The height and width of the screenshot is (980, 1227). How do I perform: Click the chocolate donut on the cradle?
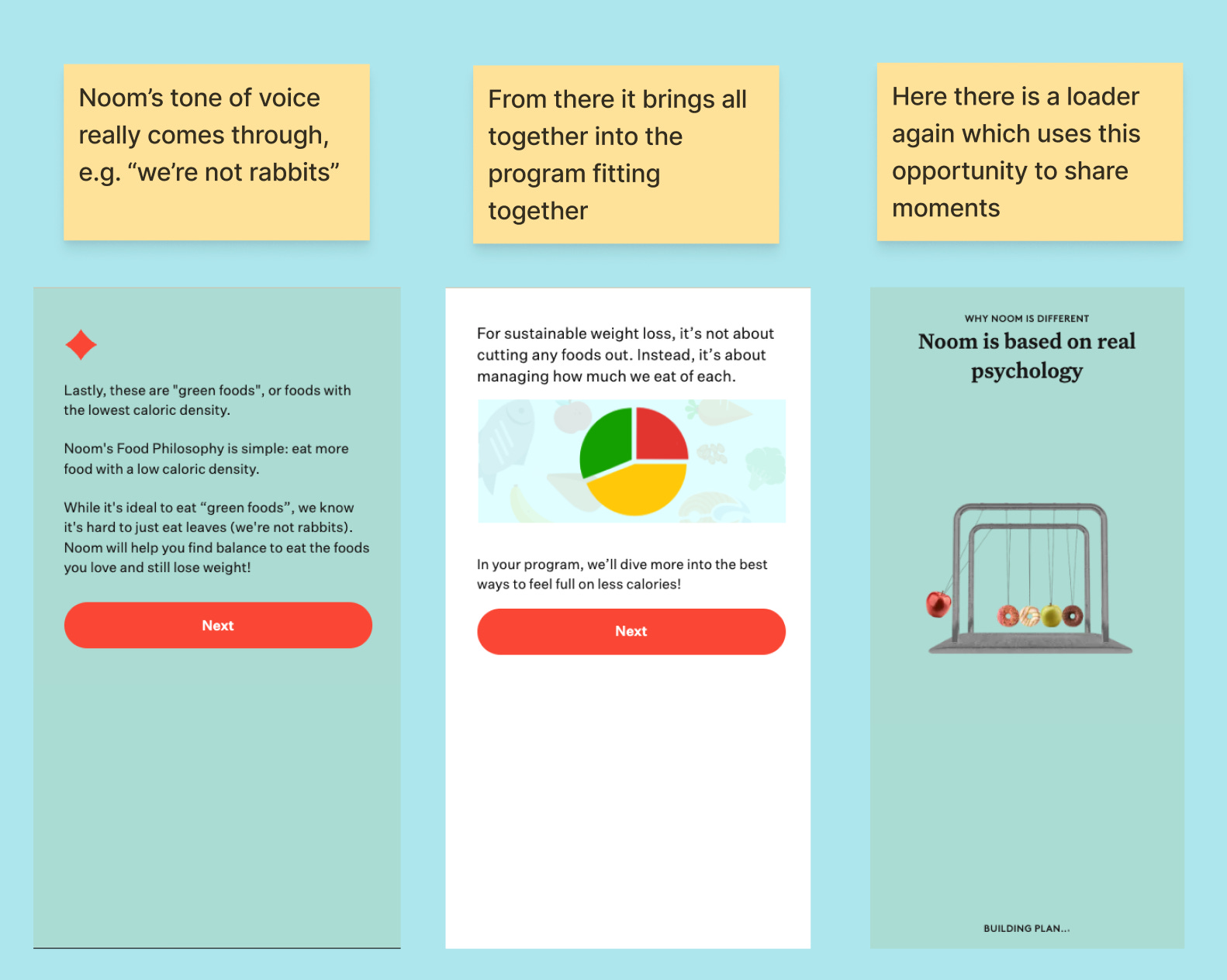click(1073, 616)
